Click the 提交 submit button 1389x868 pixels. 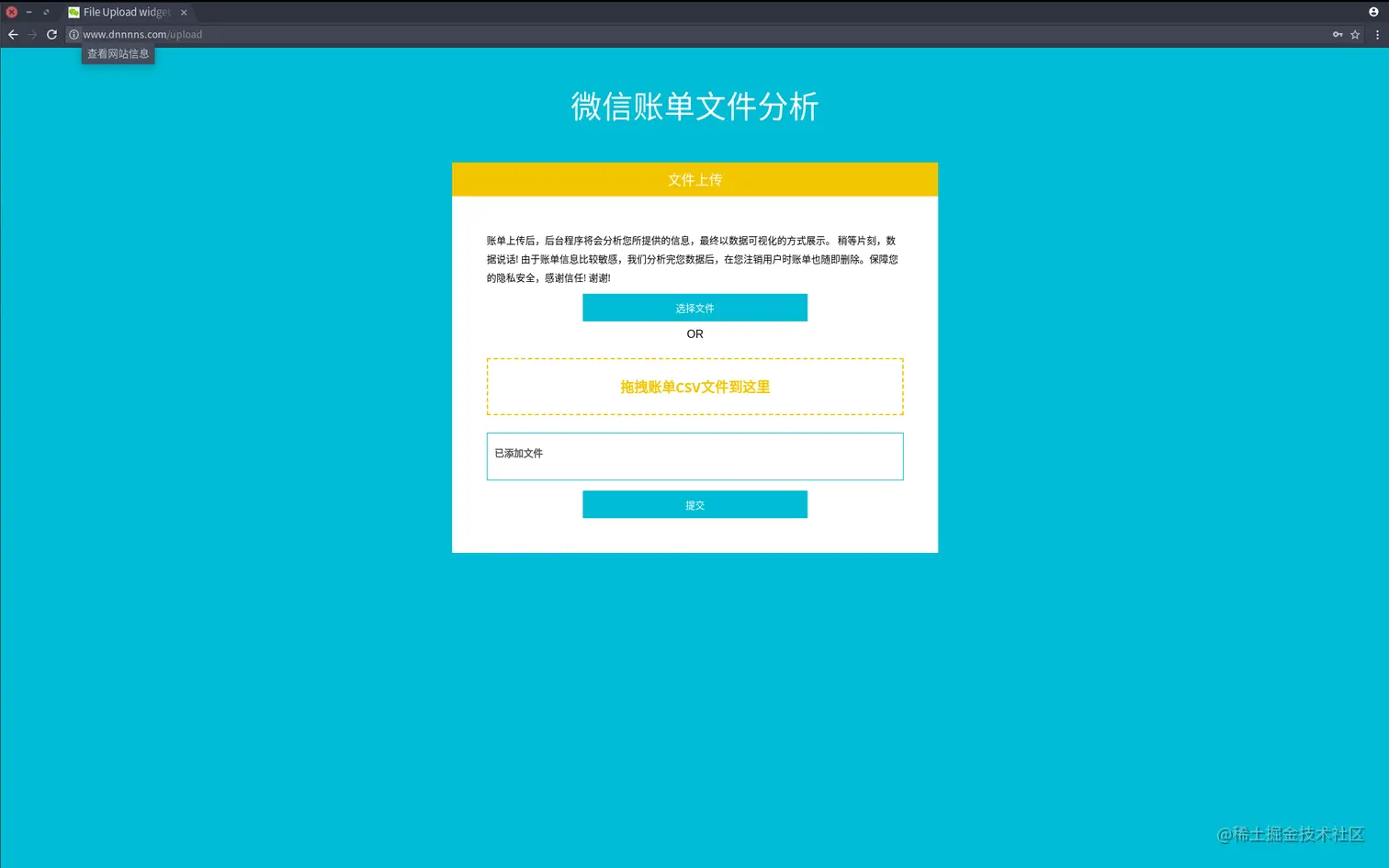click(694, 504)
